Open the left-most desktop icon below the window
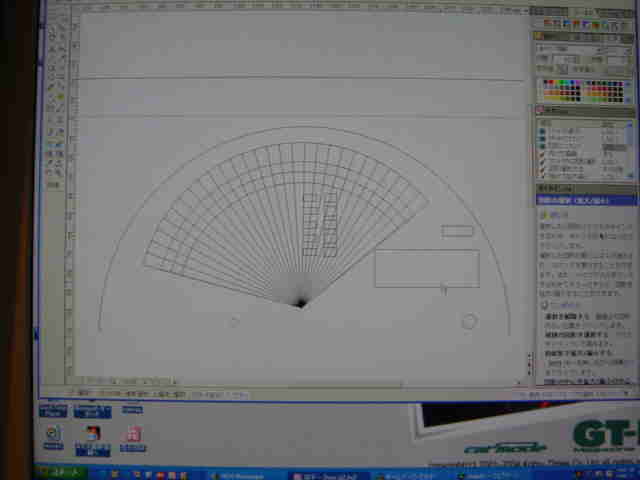The width and height of the screenshot is (640, 480). tap(53, 434)
